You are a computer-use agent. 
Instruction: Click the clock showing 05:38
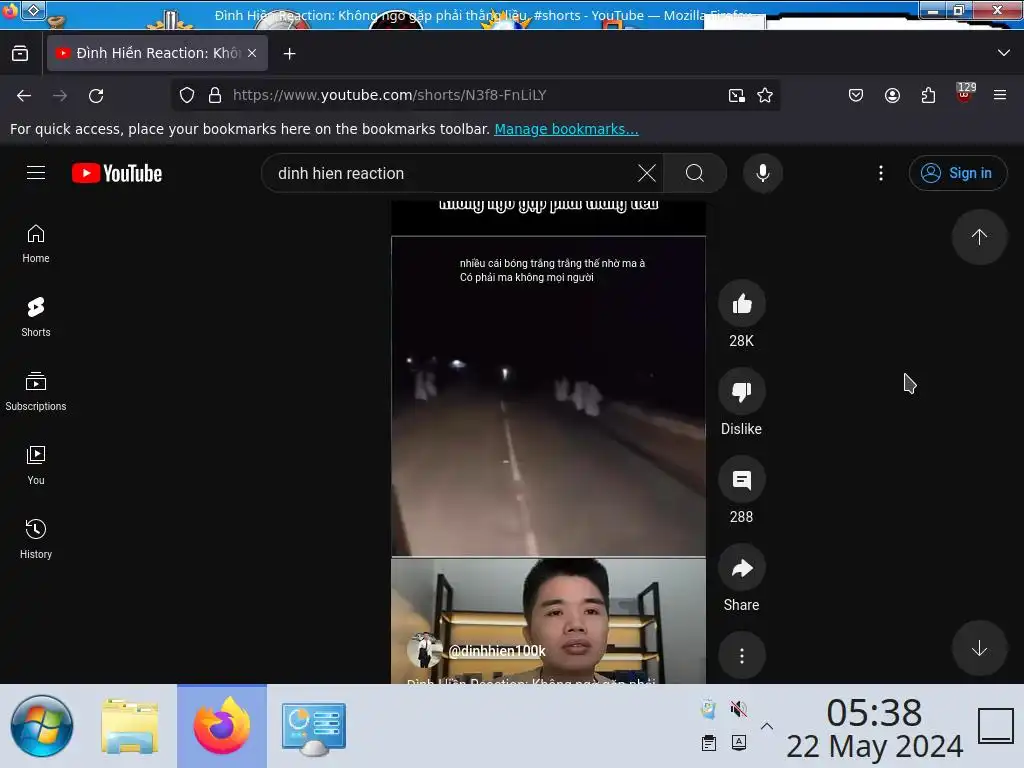[874, 712]
